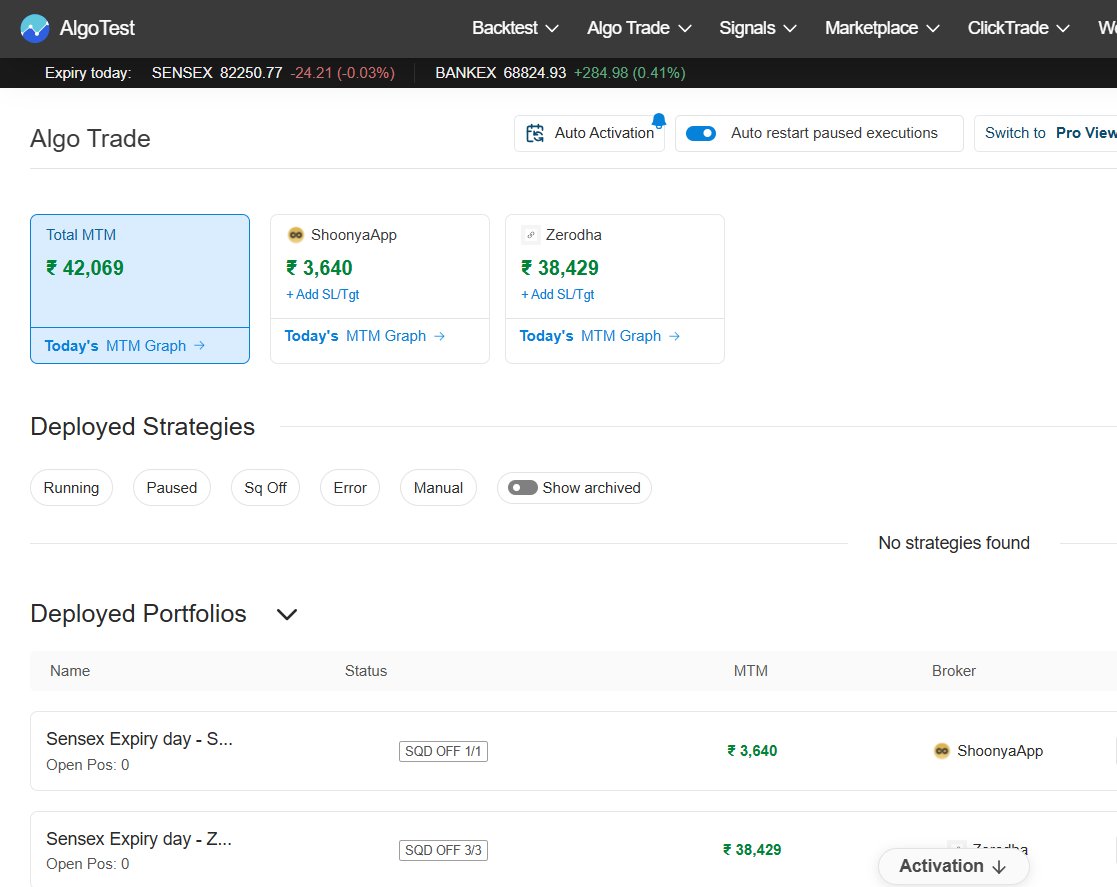Click the Status column header
The width and height of the screenshot is (1117, 887).
tap(366, 671)
